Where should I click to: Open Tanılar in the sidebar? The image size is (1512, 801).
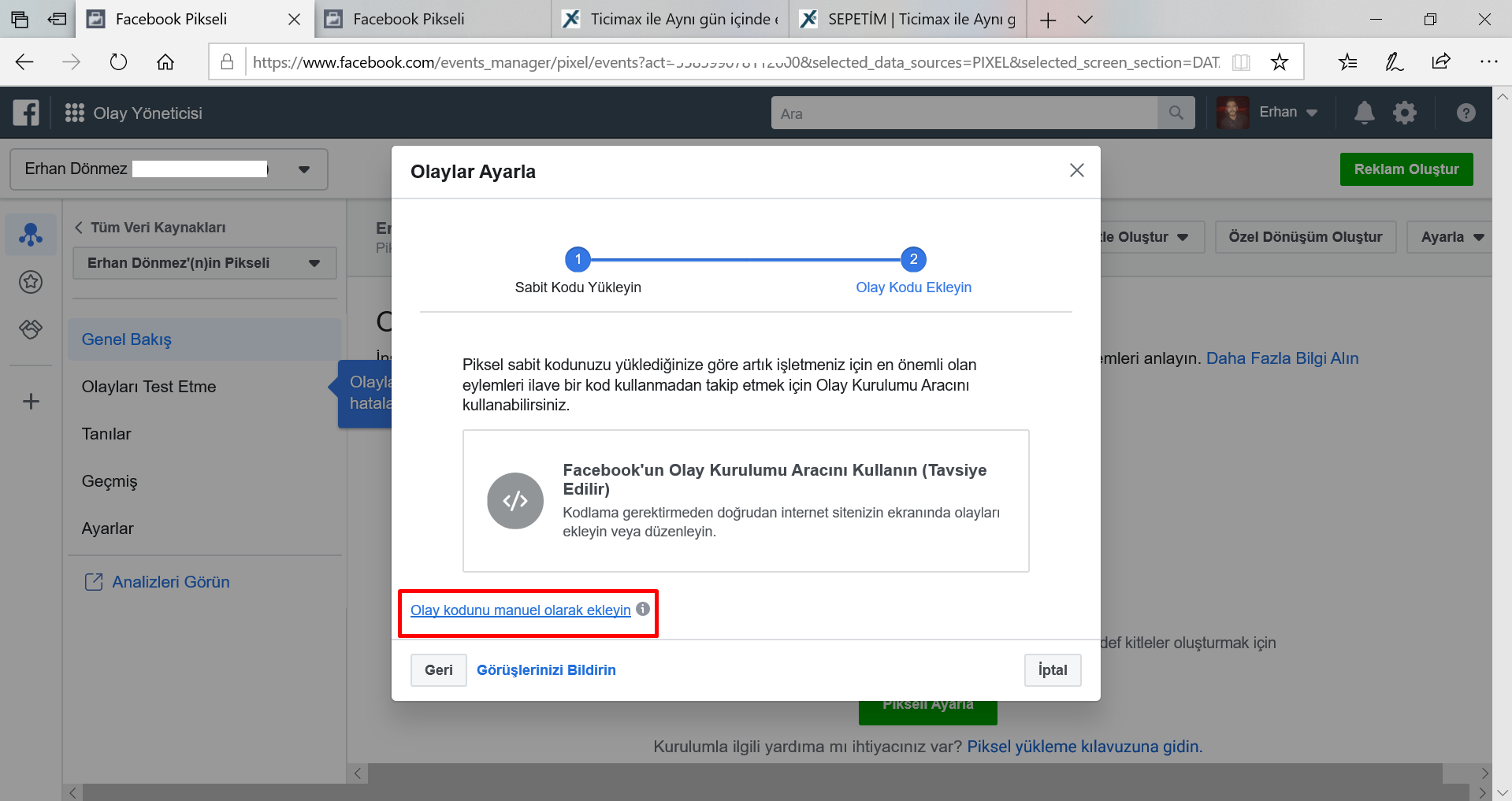[106, 434]
